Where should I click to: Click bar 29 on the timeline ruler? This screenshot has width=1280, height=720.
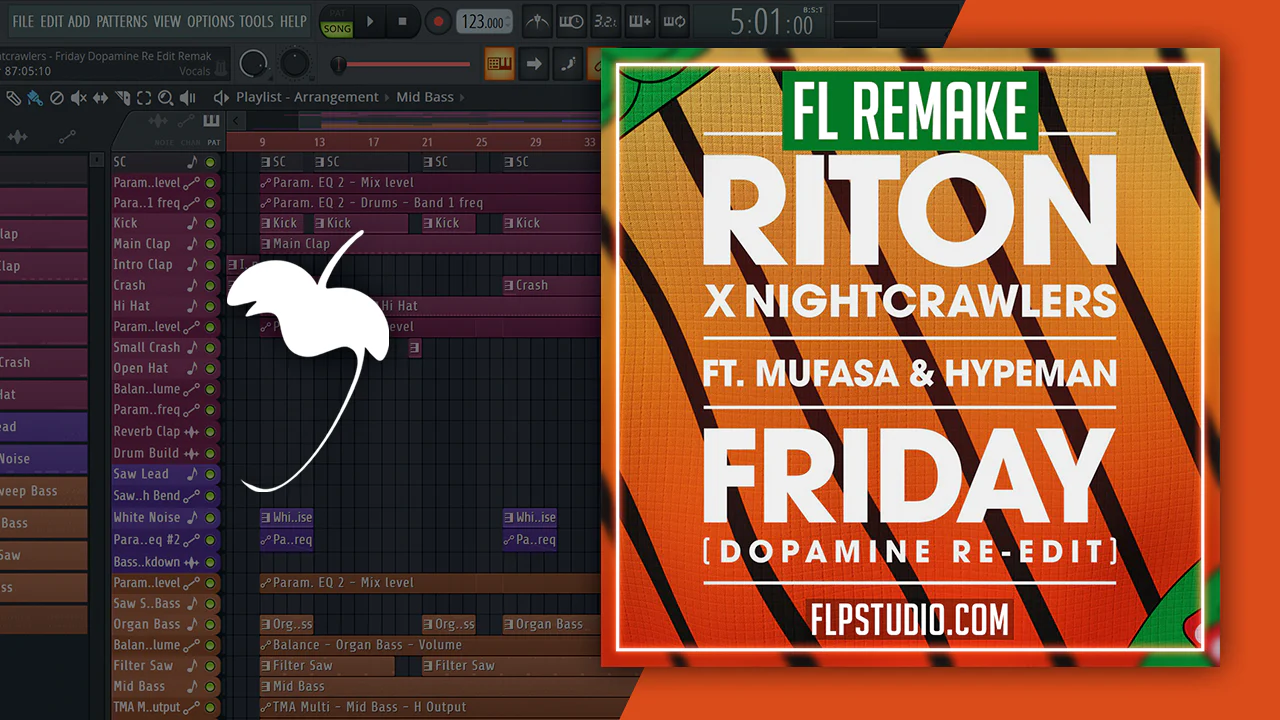tap(536, 142)
